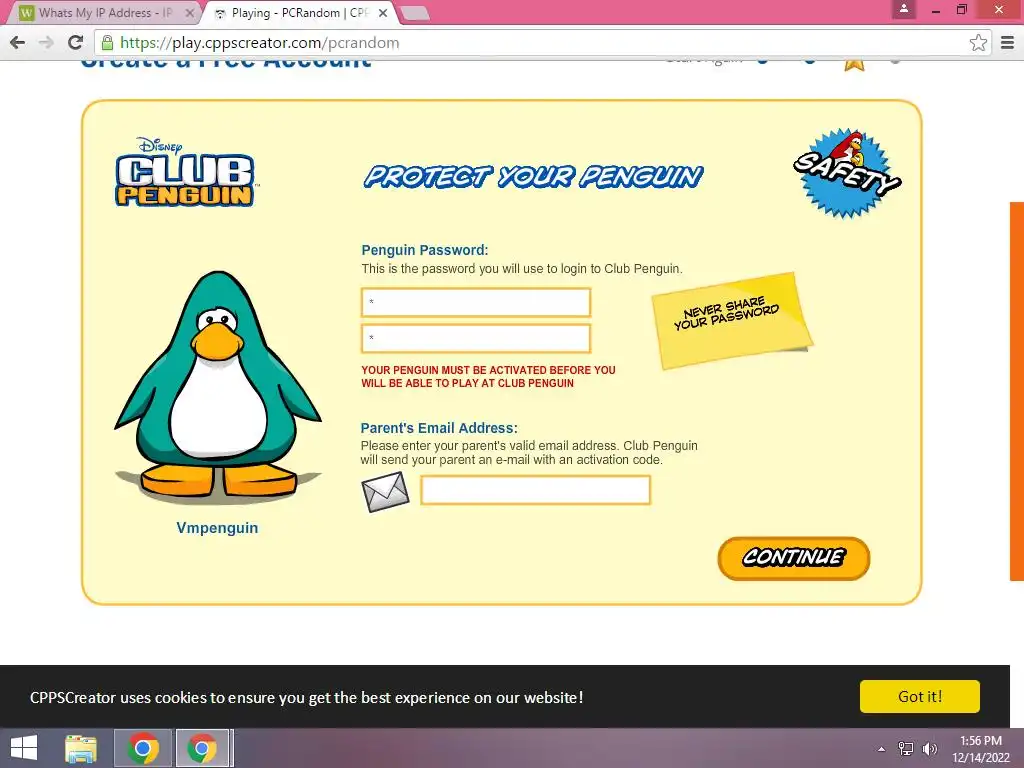Click the Penguin Password heading
Image resolution: width=1024 pixels, height=768 pixels.
[424, 250]
